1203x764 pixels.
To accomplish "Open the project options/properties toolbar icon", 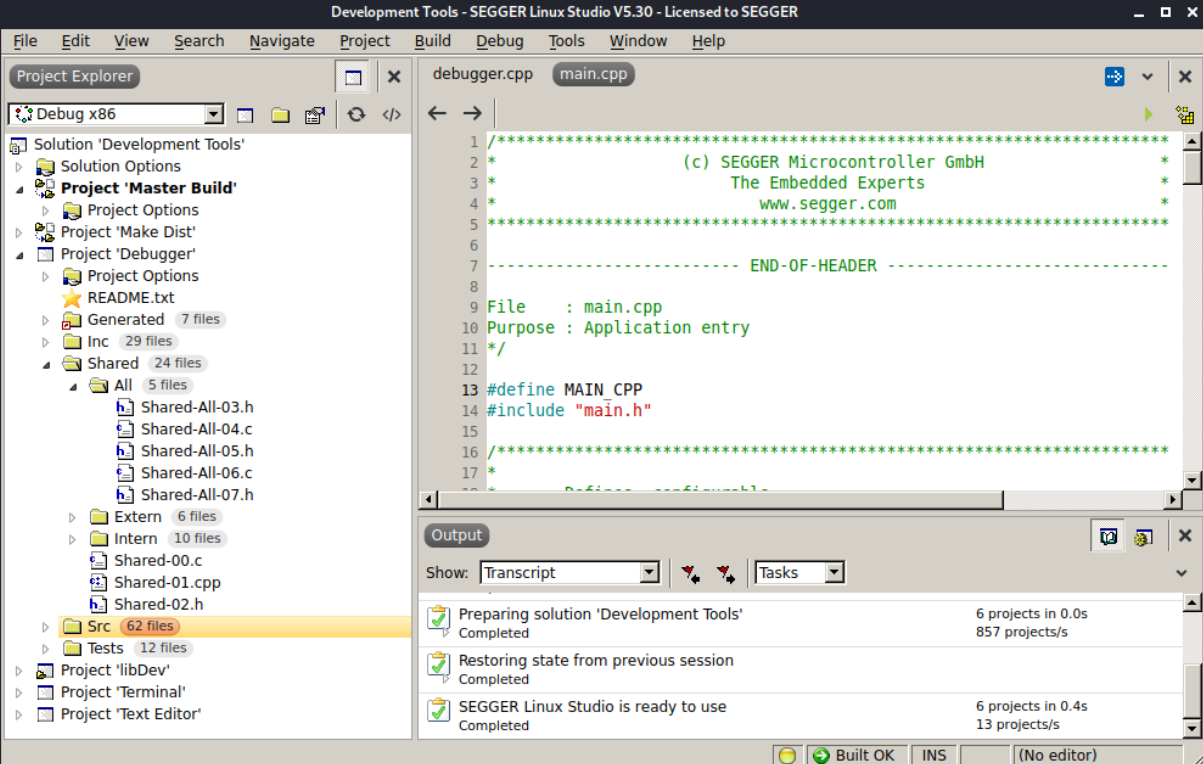I will coord(315,115).
